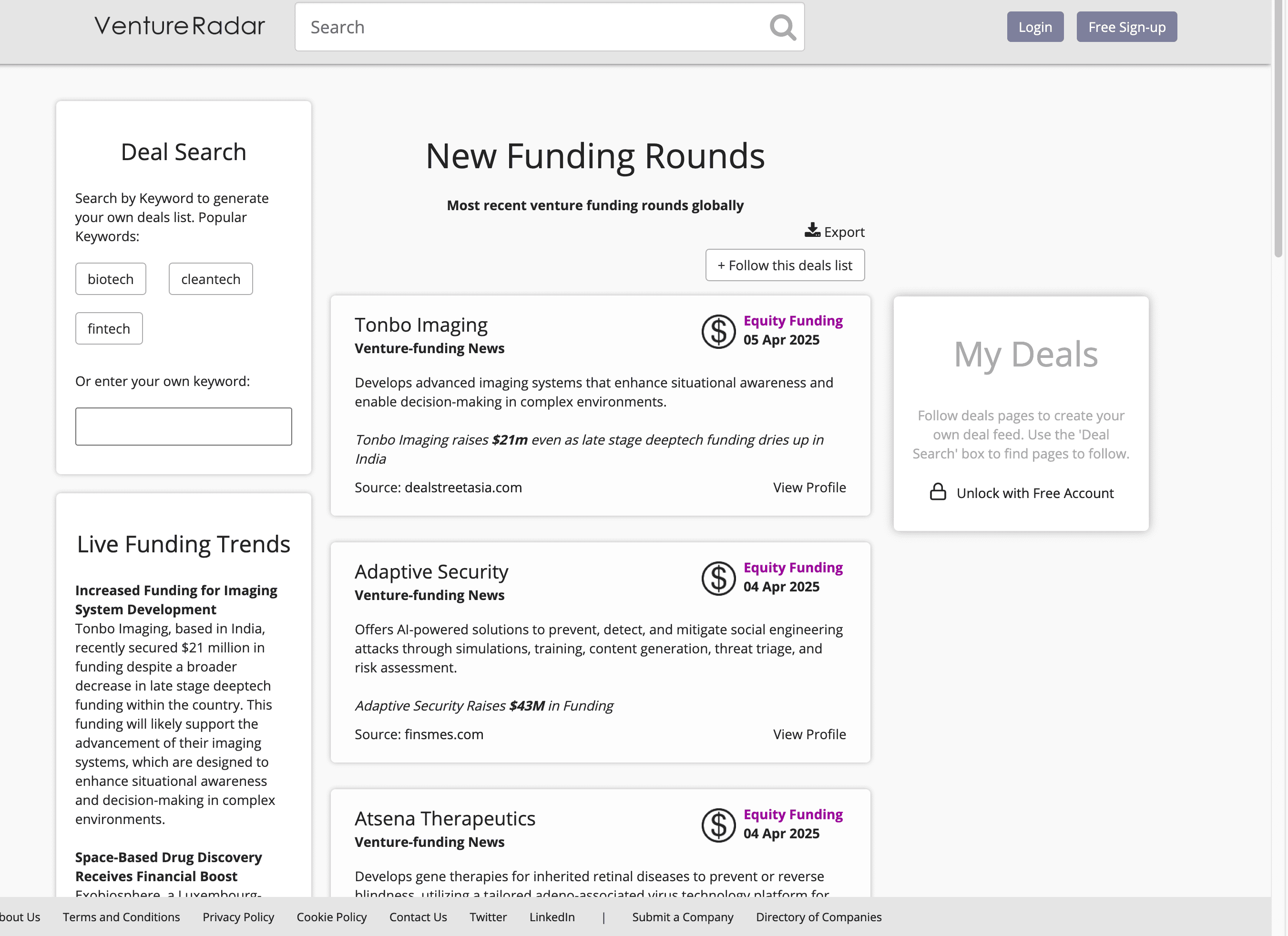Open the VentureRadar logo home link

tap(179, 26)
